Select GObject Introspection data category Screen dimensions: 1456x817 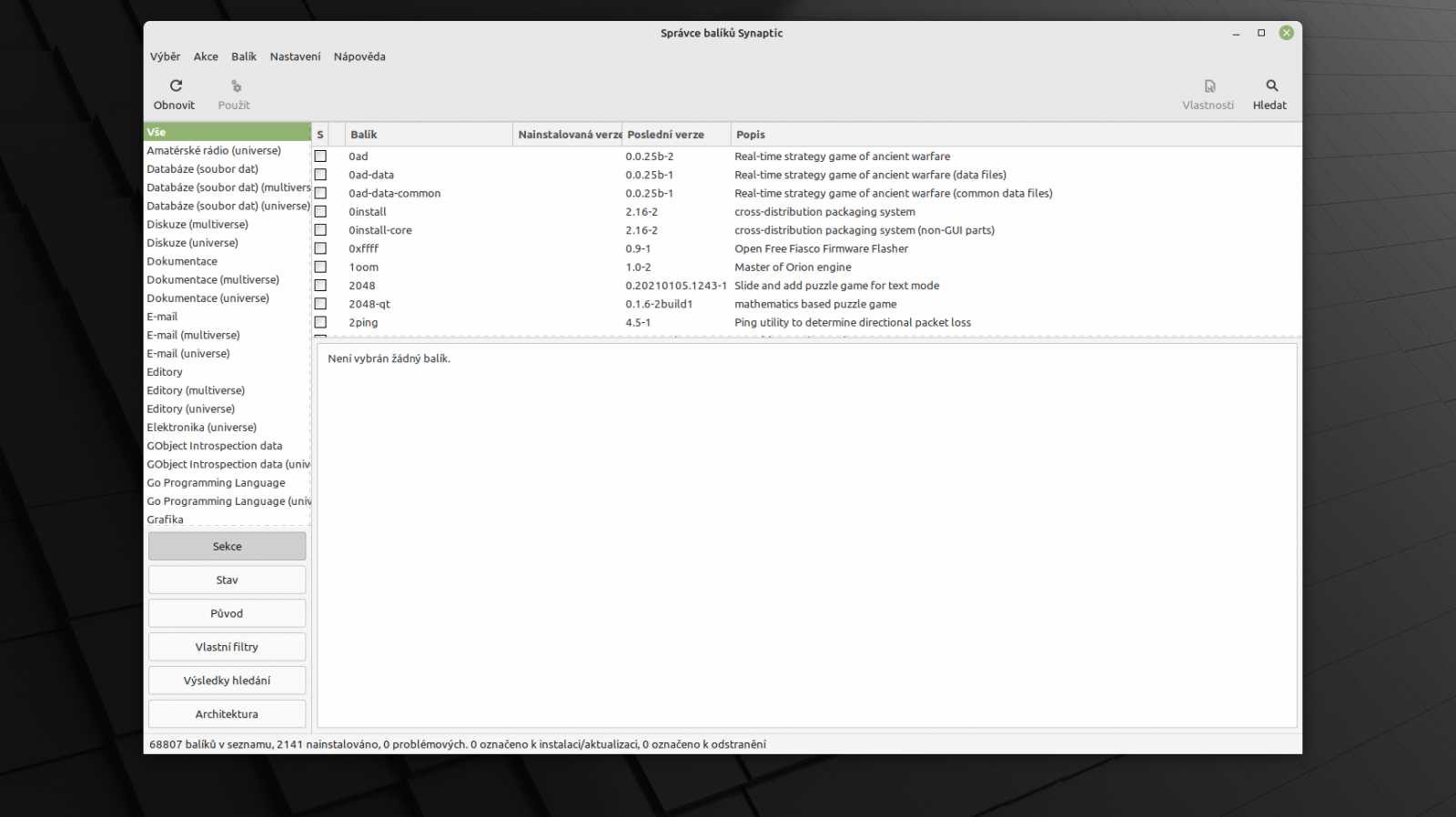[227, 446]
